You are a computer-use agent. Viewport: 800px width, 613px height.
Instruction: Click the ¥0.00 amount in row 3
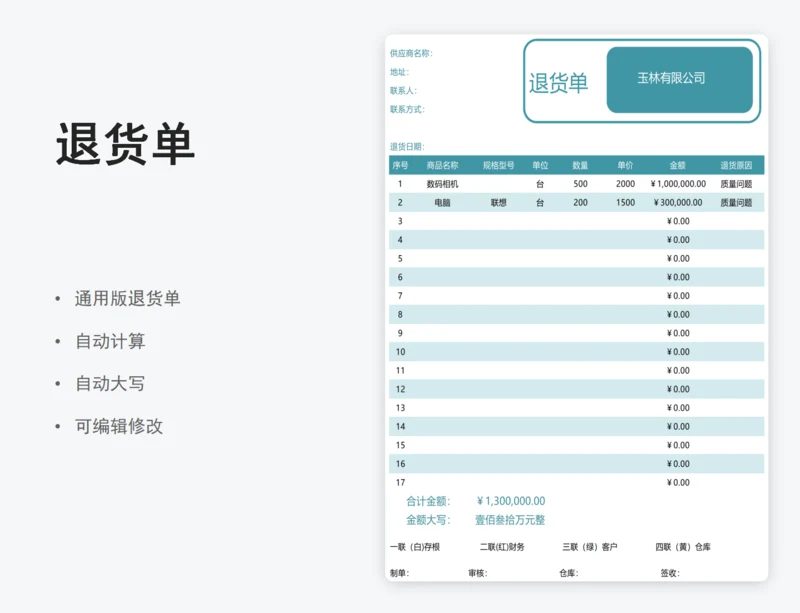pyautogui.click(x=678, y=221)
